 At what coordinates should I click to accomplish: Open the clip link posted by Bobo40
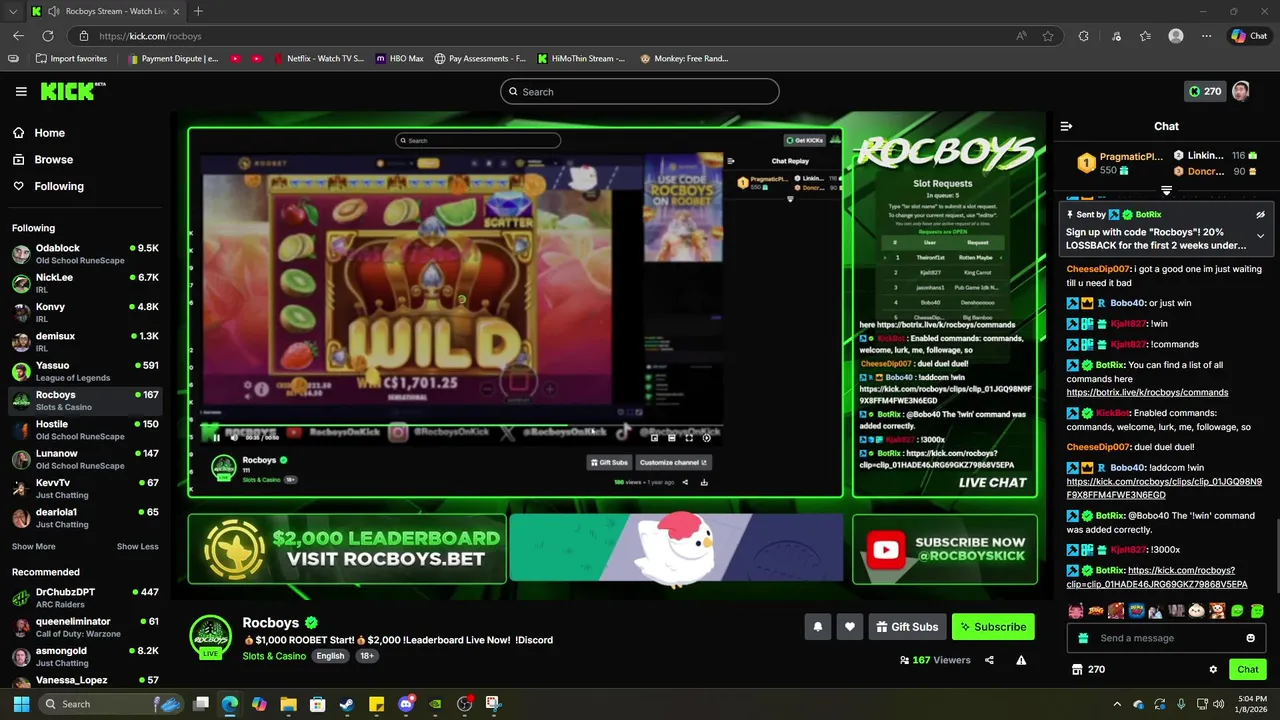click(1164, 488)
